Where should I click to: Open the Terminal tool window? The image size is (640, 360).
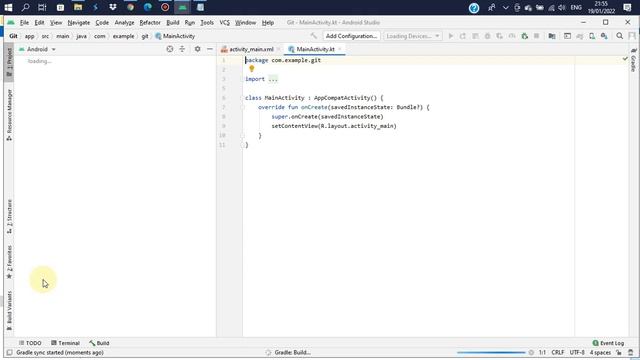click(65, 343)
